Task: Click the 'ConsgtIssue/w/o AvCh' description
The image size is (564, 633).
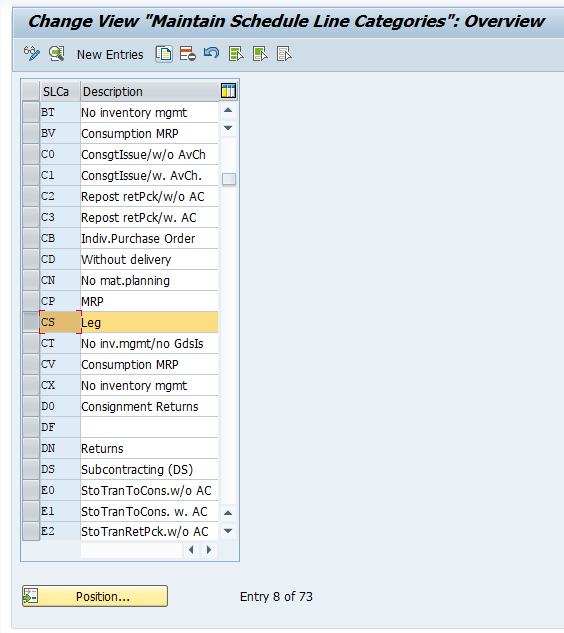Action: (149, 154)
